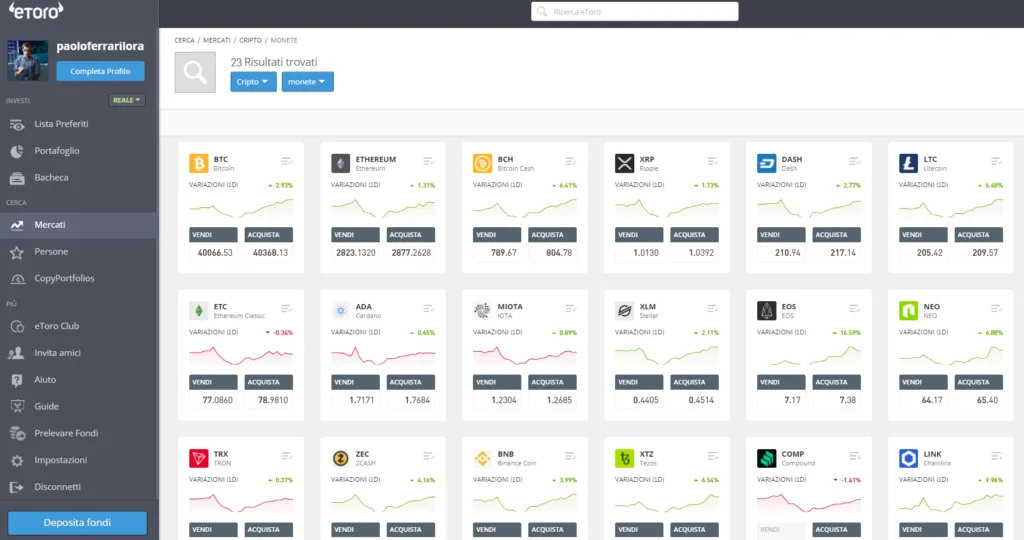This screenshot has height=540, width=1024.
Task: Click the Ethereum Classic ETC icon
Action: pos(199,311)
